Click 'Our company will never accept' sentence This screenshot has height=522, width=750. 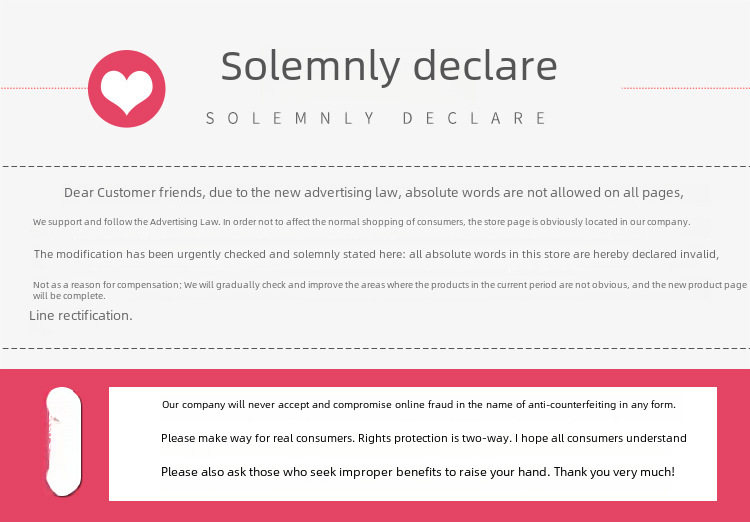tap(419, 405)
